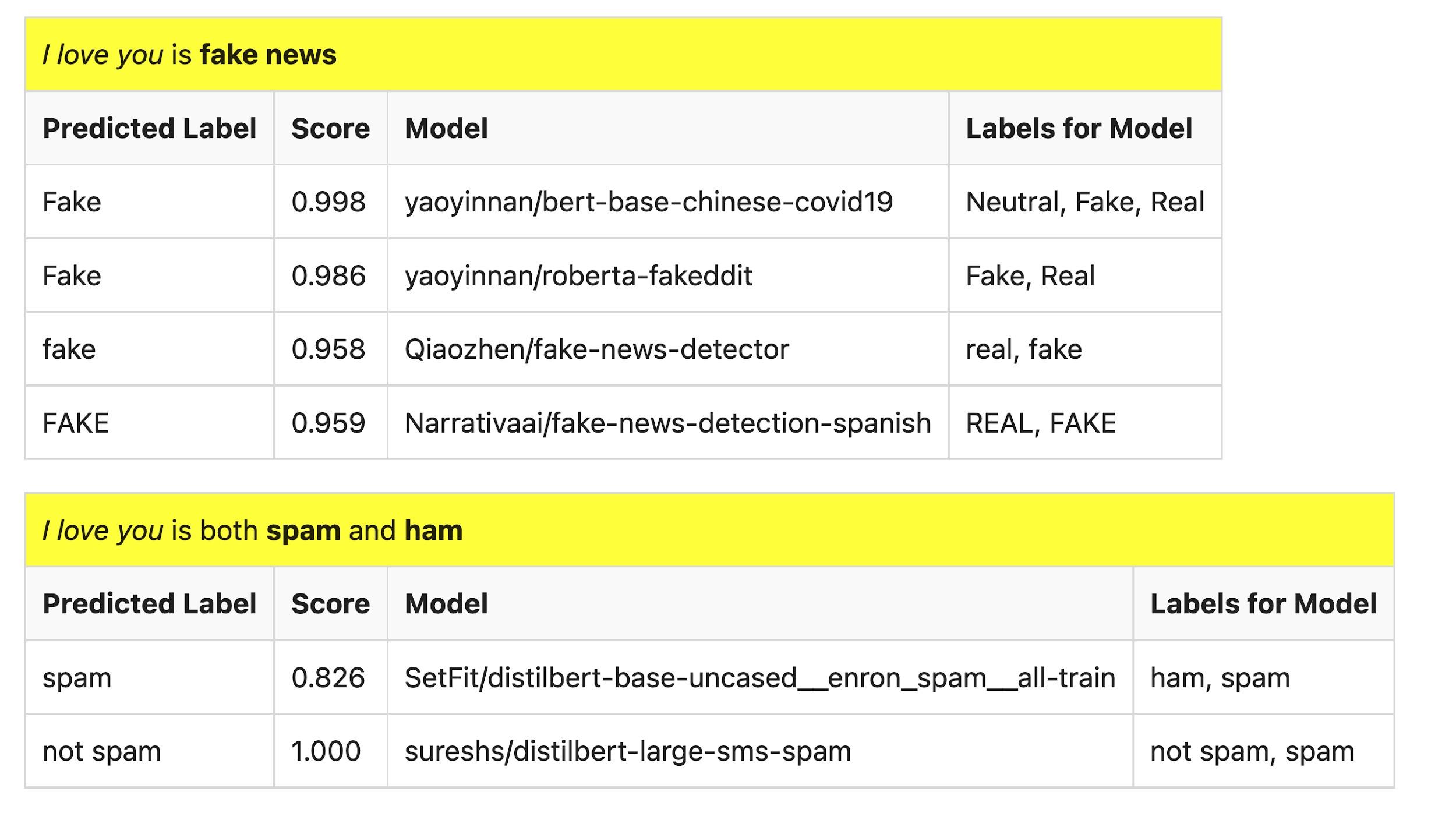Image resolution: width=1456 pixels, height=813 pixels.
Task: Click Narrativaai/fake-news-detection-spanish model name
Action: 667,423
